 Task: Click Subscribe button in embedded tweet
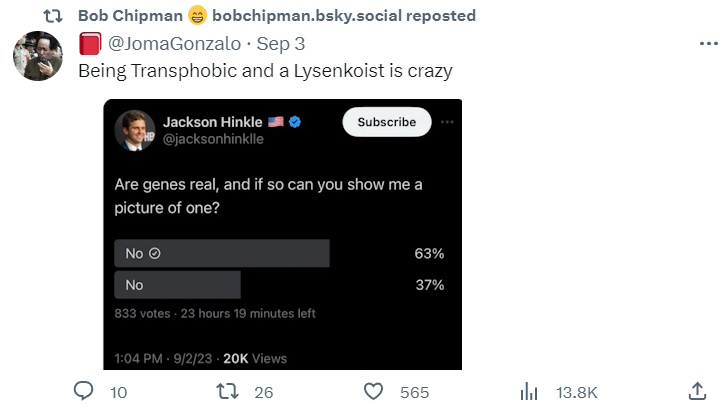[x=386, y=122]
